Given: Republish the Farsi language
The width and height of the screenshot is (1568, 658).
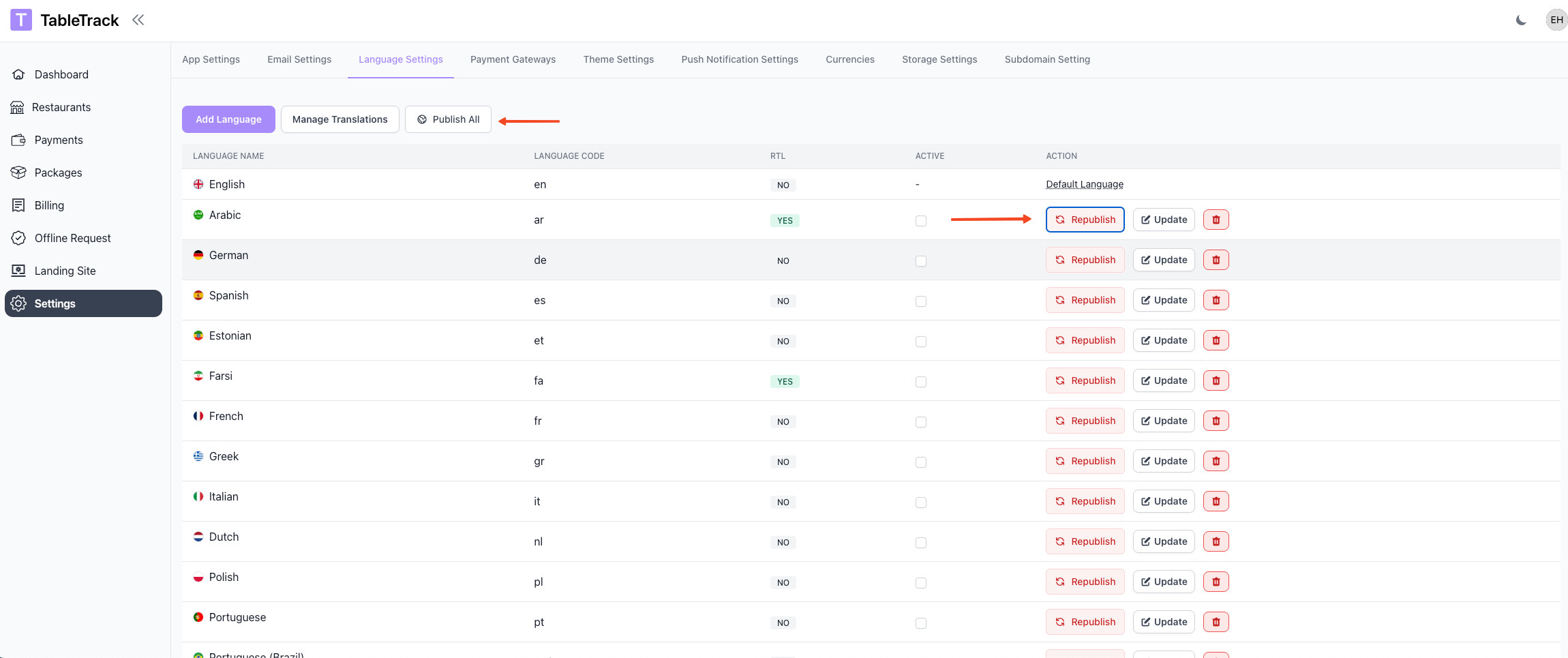Looking at the screenshot, I should tap(1085, 380).
